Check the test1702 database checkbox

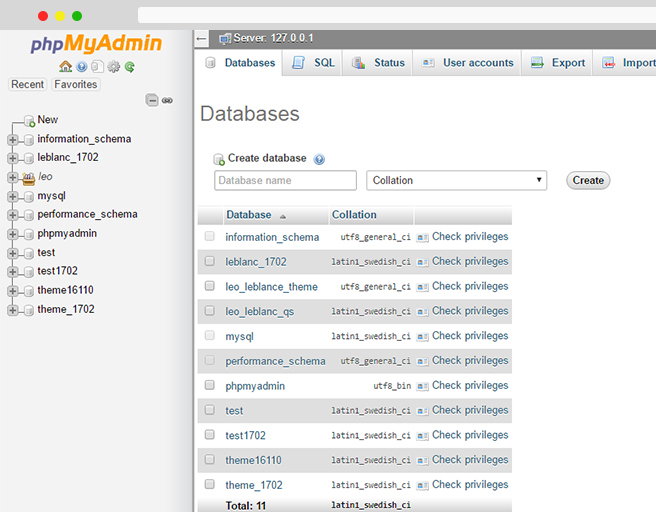point(210,435)
